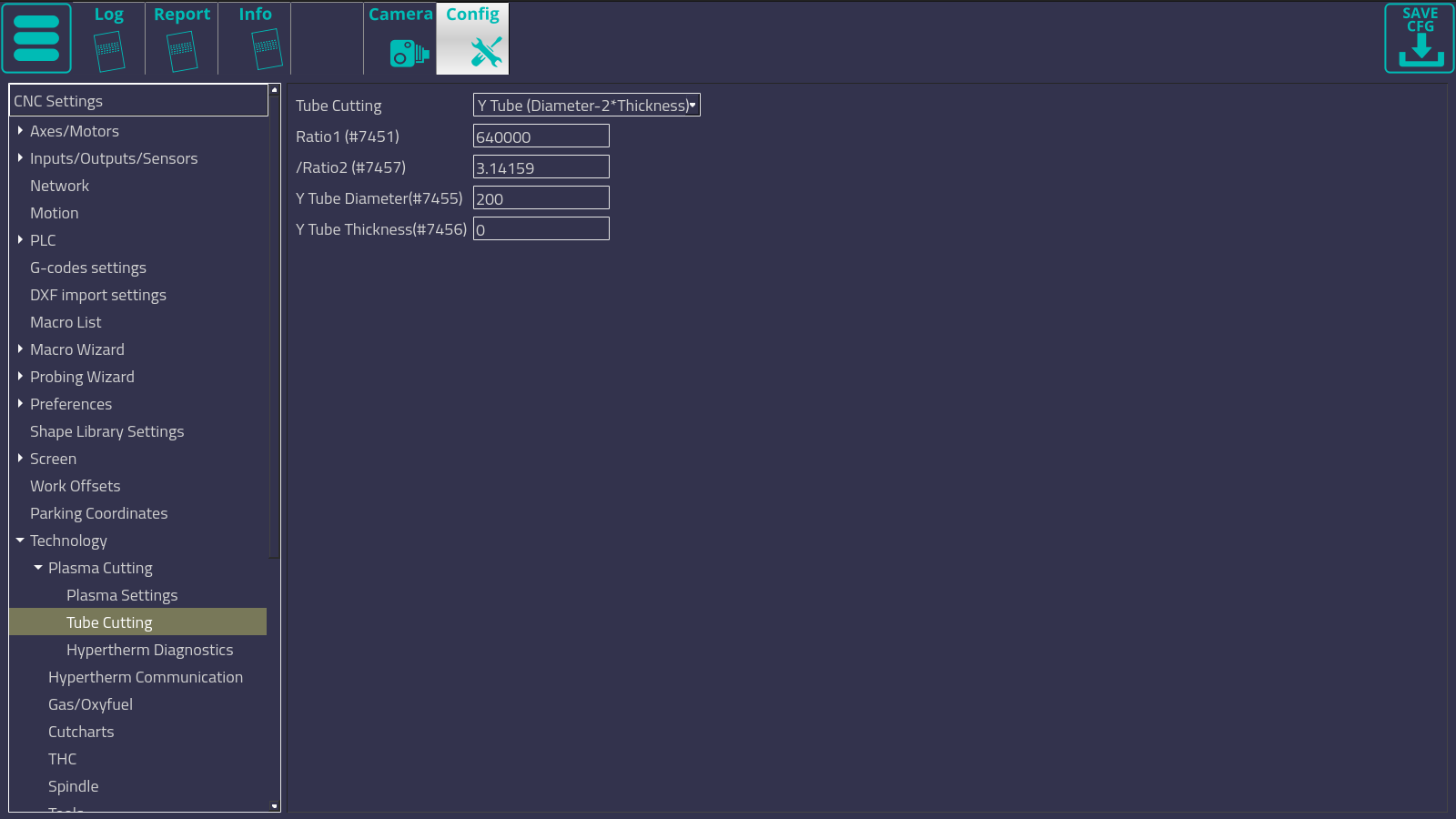Image resolution: width=1456 pixels, height=819 pixels.
Task: Open the Tube Cutting type dropdown
Action: pyautogui.click(x=586, y=106)
